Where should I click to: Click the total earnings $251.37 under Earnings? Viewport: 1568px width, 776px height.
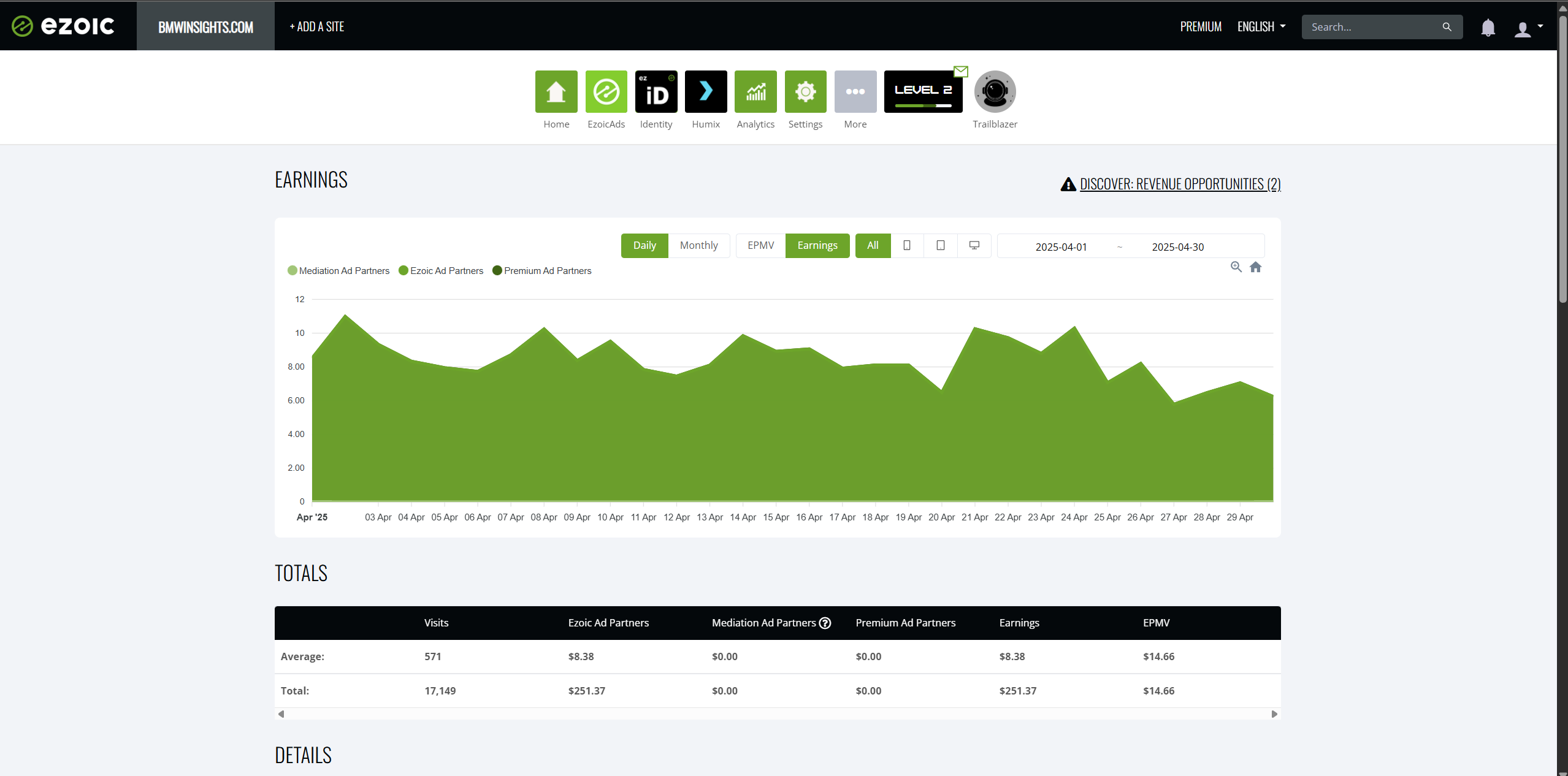1017,691
